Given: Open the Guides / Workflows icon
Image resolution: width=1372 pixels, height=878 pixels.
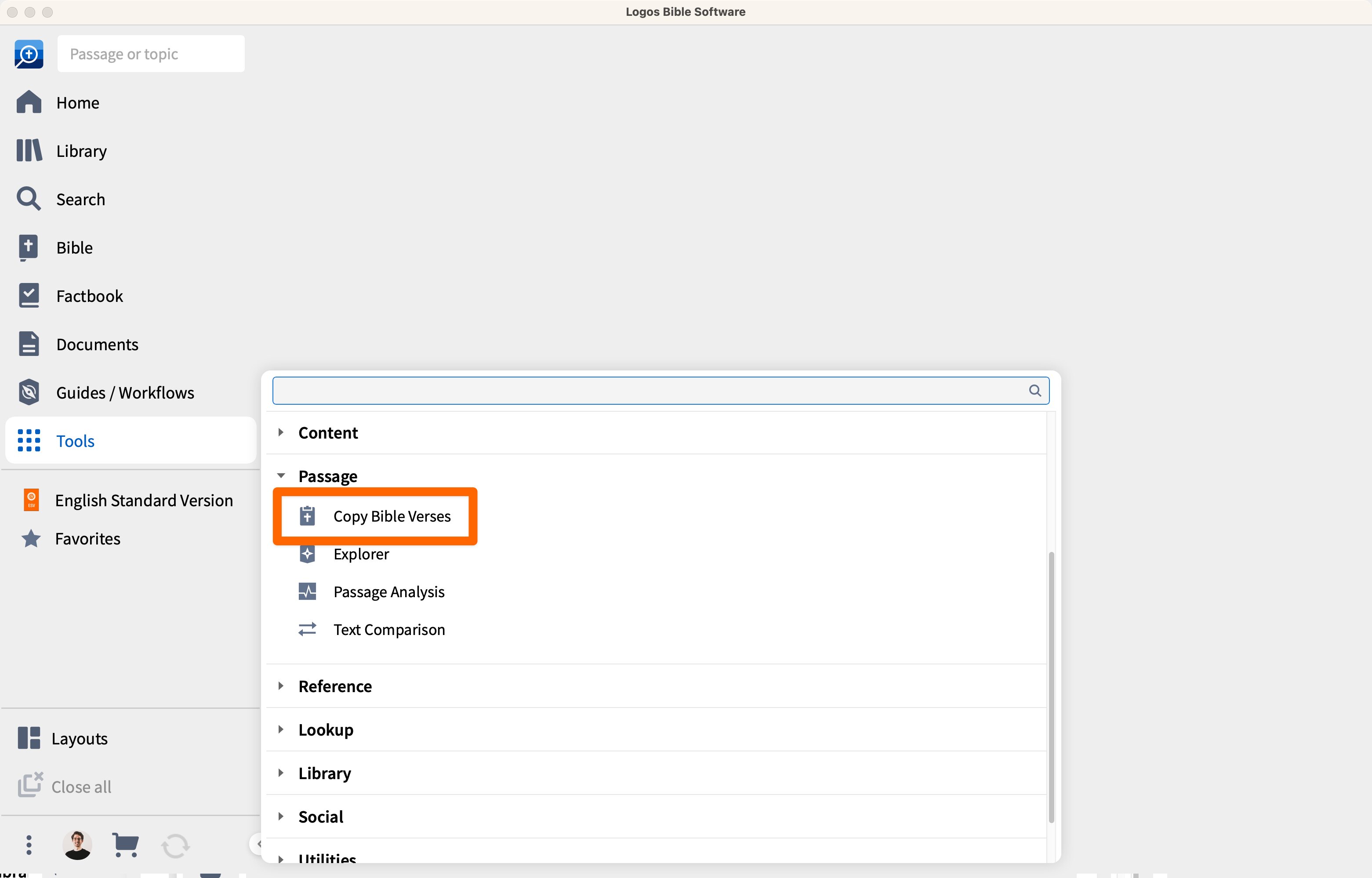Looking at the screenshot, I should click(29, 392).
